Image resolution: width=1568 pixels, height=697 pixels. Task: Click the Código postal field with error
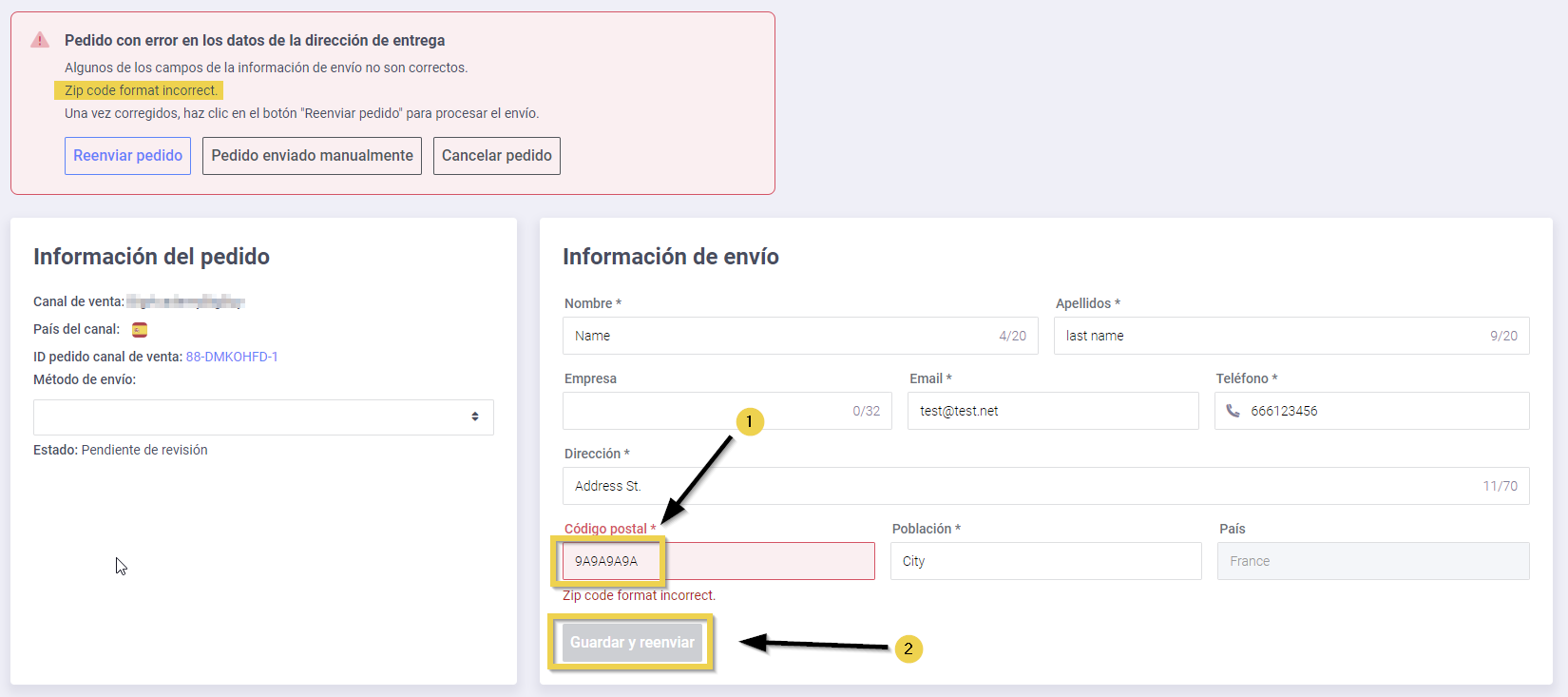[718, 561]
